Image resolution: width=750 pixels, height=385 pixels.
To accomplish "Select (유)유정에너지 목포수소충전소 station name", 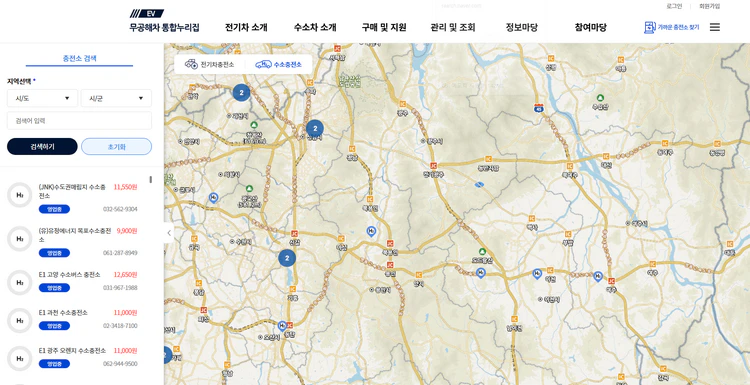I will (x=75, y=235).
